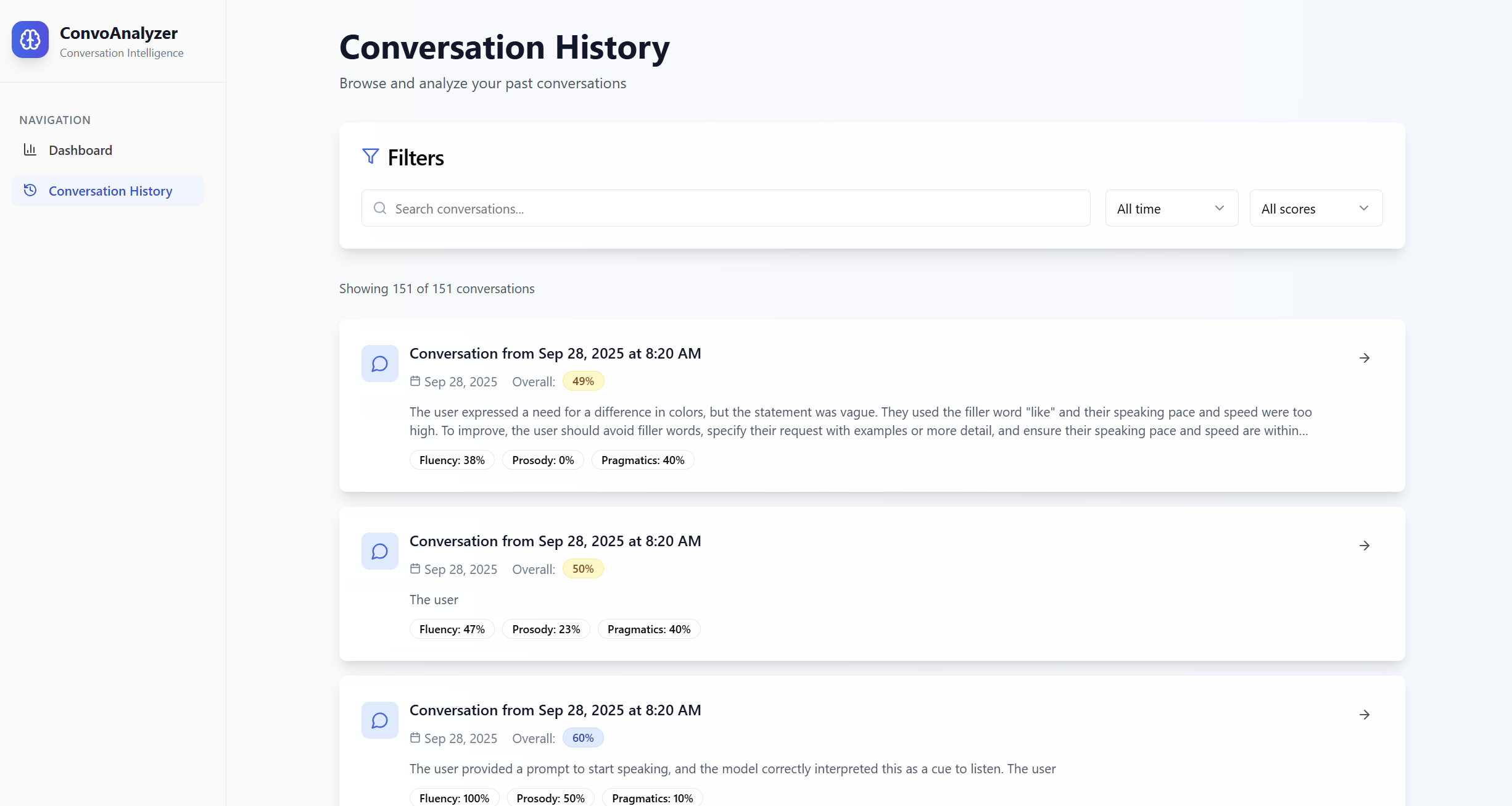This screenshot has height=806, width=1512.
Task: Select Conversation History in the navigation
Action: (110, 191)
